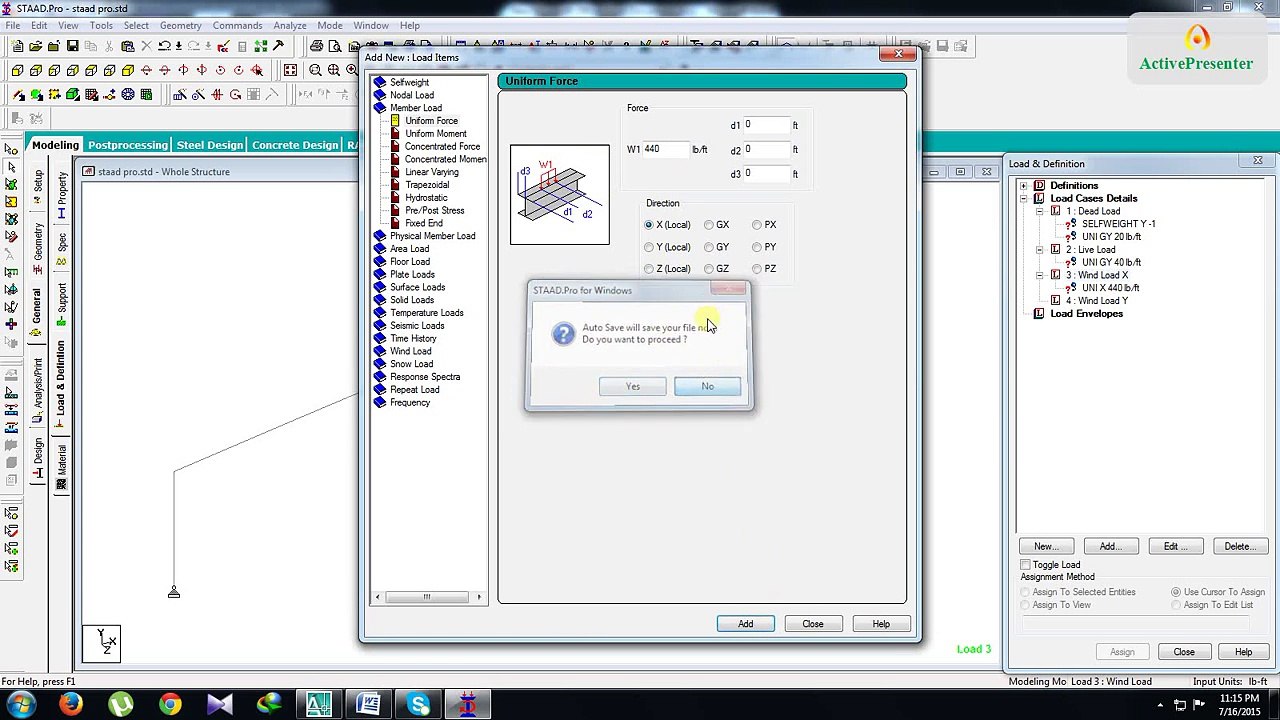The height and width of the screenshot is (720, 1280).
Task: Click the first yellow view cube icon
Action: click(18, 70)
